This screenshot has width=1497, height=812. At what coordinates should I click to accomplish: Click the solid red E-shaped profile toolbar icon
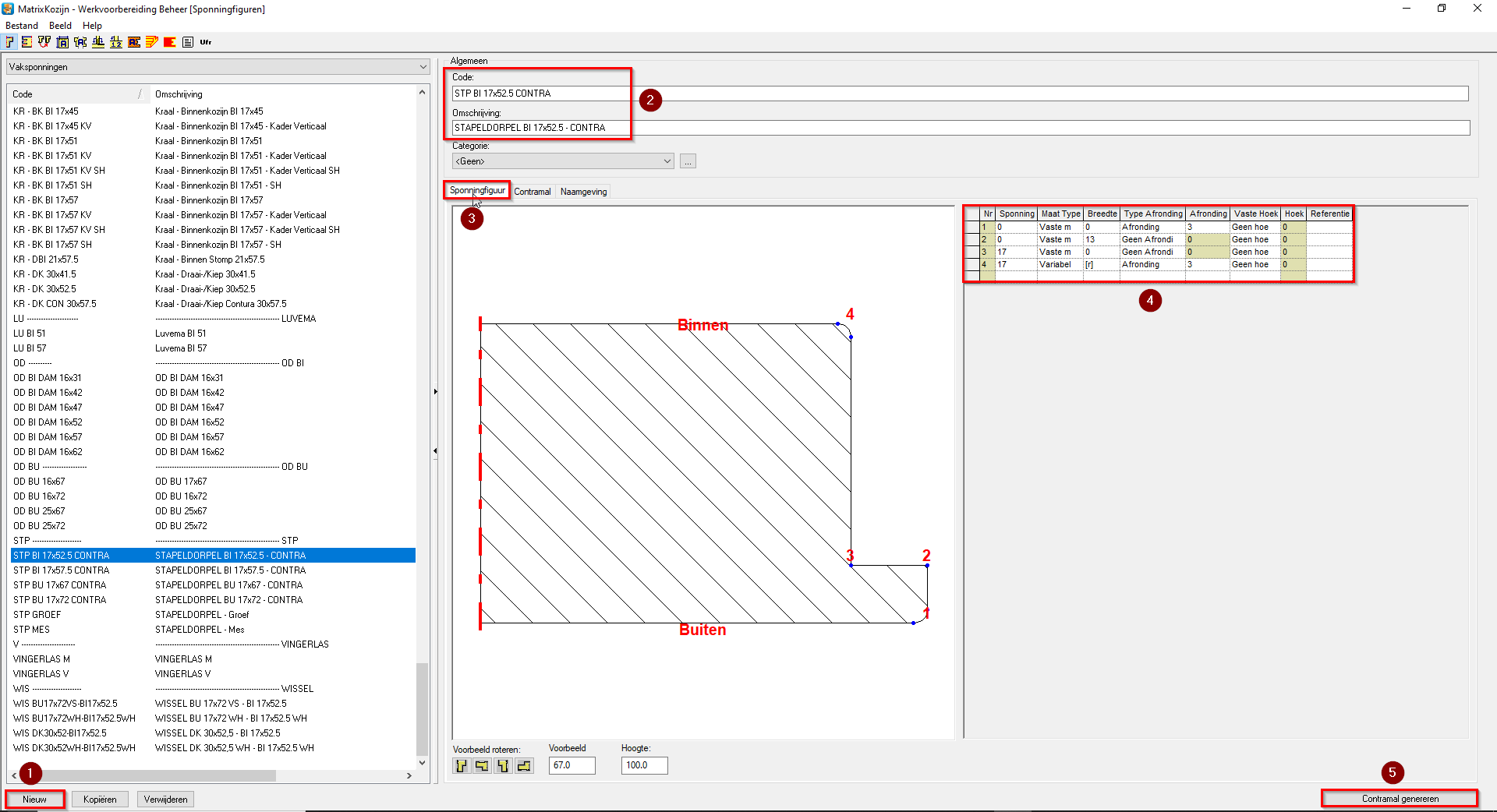[x=170, y=42]
